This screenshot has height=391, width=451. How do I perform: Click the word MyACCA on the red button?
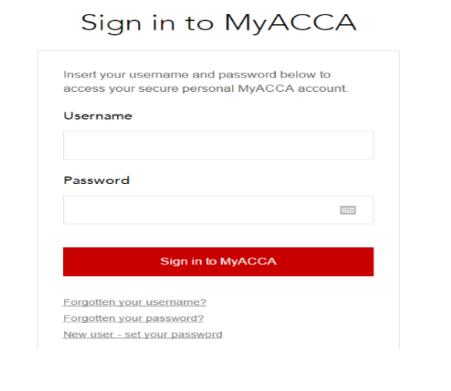click(248, 261)
